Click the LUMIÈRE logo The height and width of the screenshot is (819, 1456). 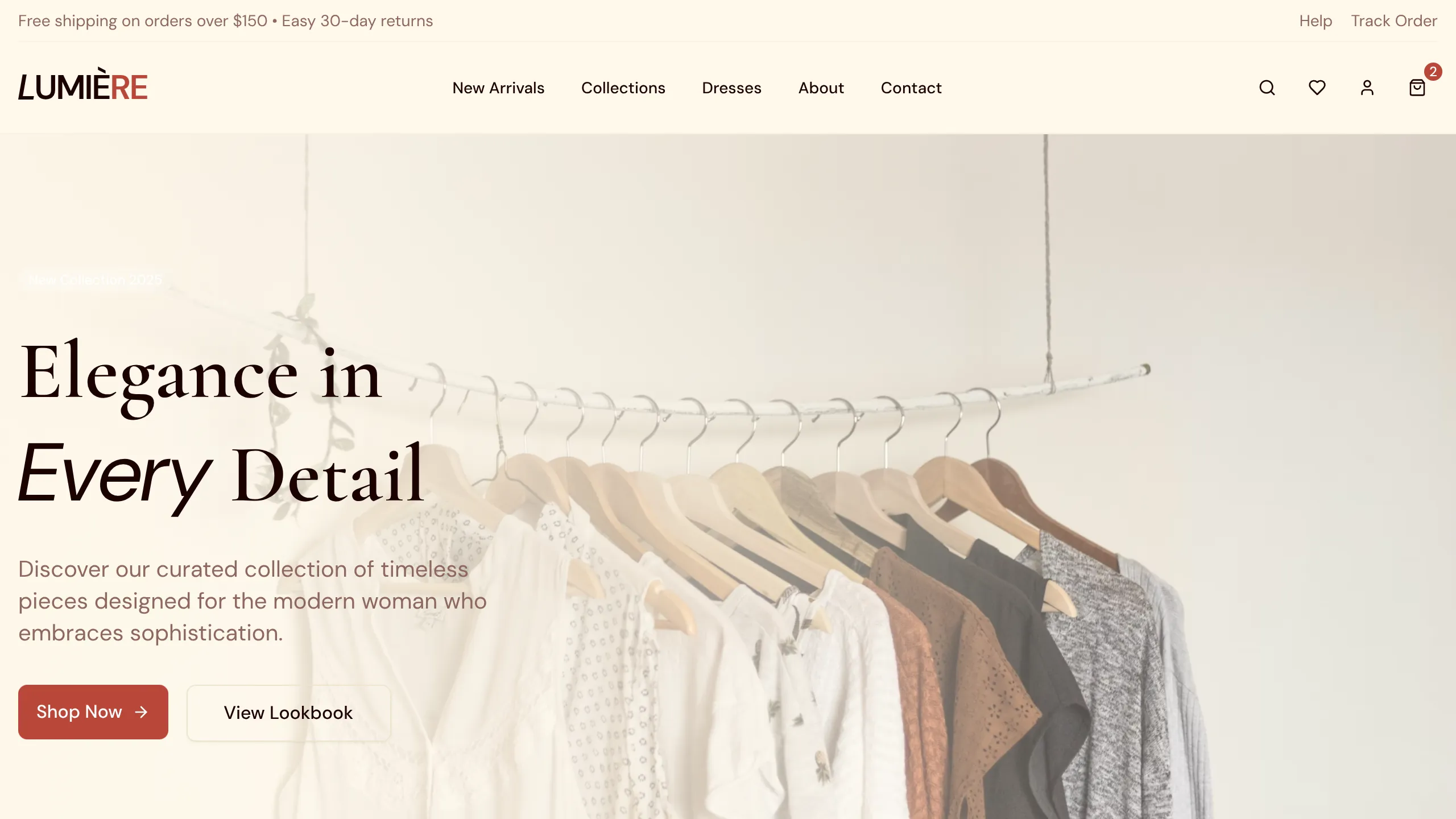pyautogui.click(x=82, y=85)
